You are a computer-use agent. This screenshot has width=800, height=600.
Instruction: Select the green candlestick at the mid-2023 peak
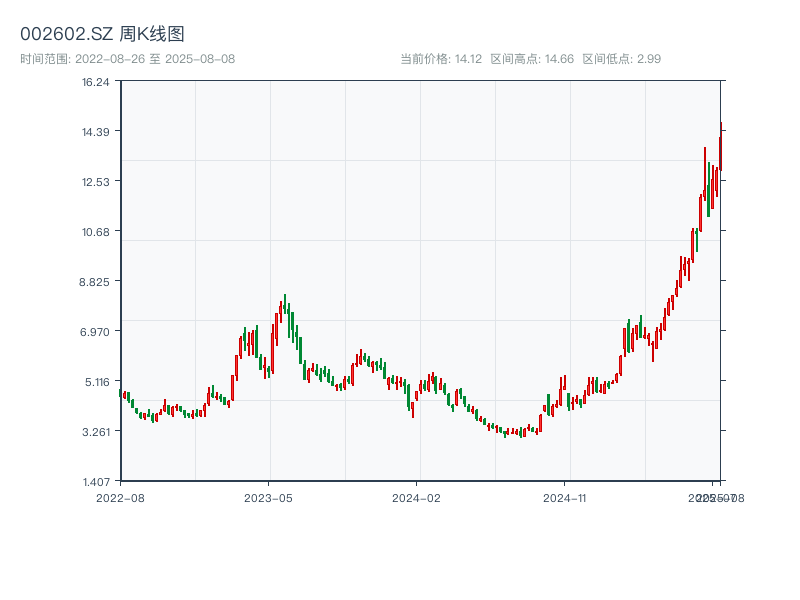285,305
